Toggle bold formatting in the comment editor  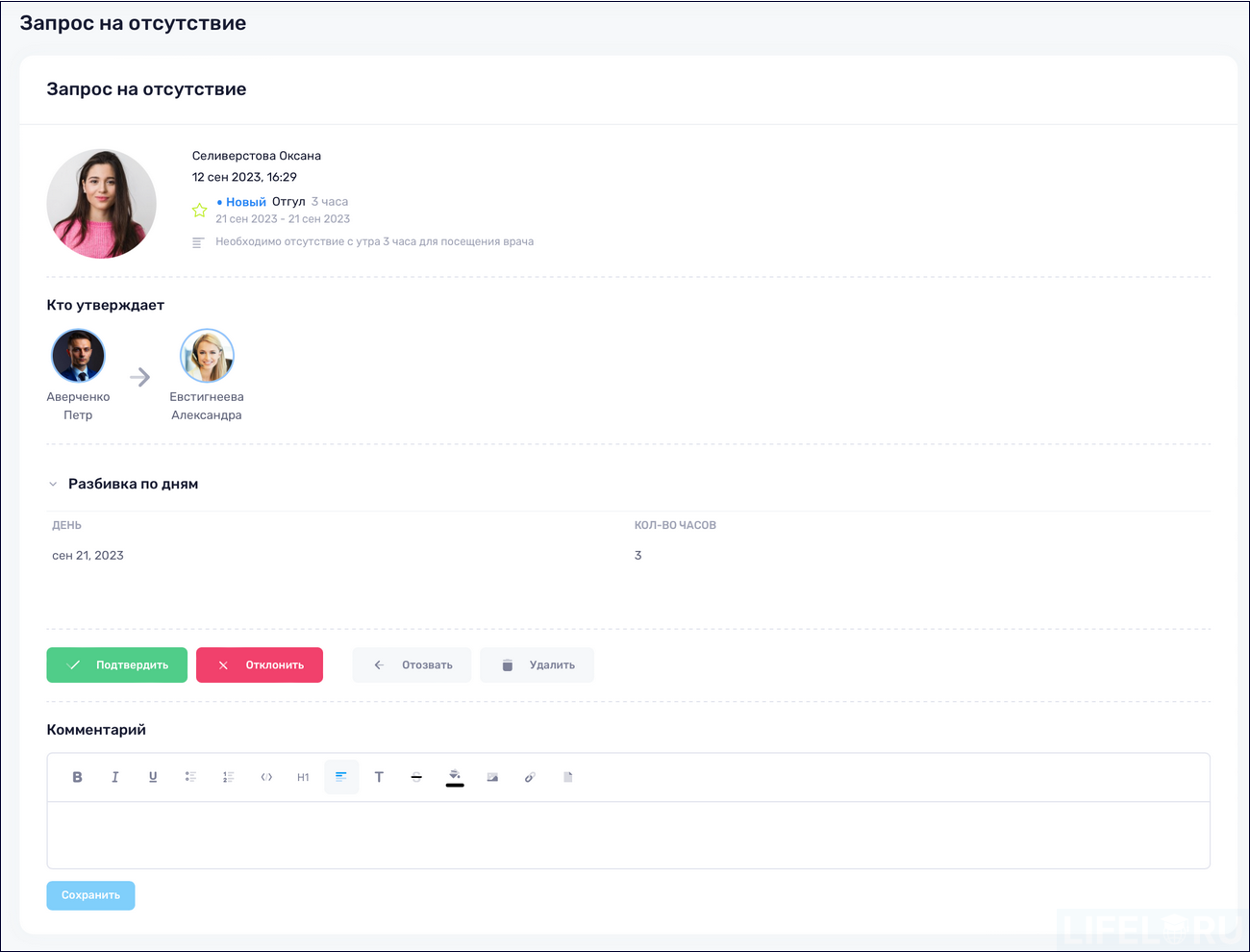pos(77,777)
